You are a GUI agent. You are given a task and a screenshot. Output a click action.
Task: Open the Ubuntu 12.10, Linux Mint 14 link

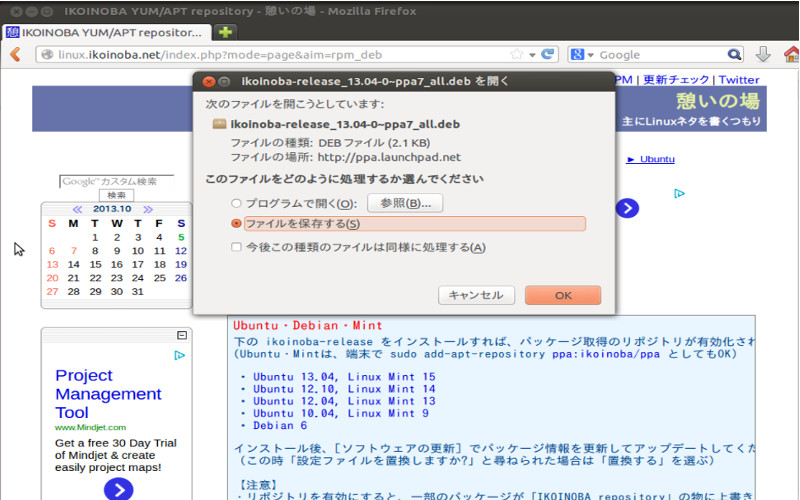(344, 389)
